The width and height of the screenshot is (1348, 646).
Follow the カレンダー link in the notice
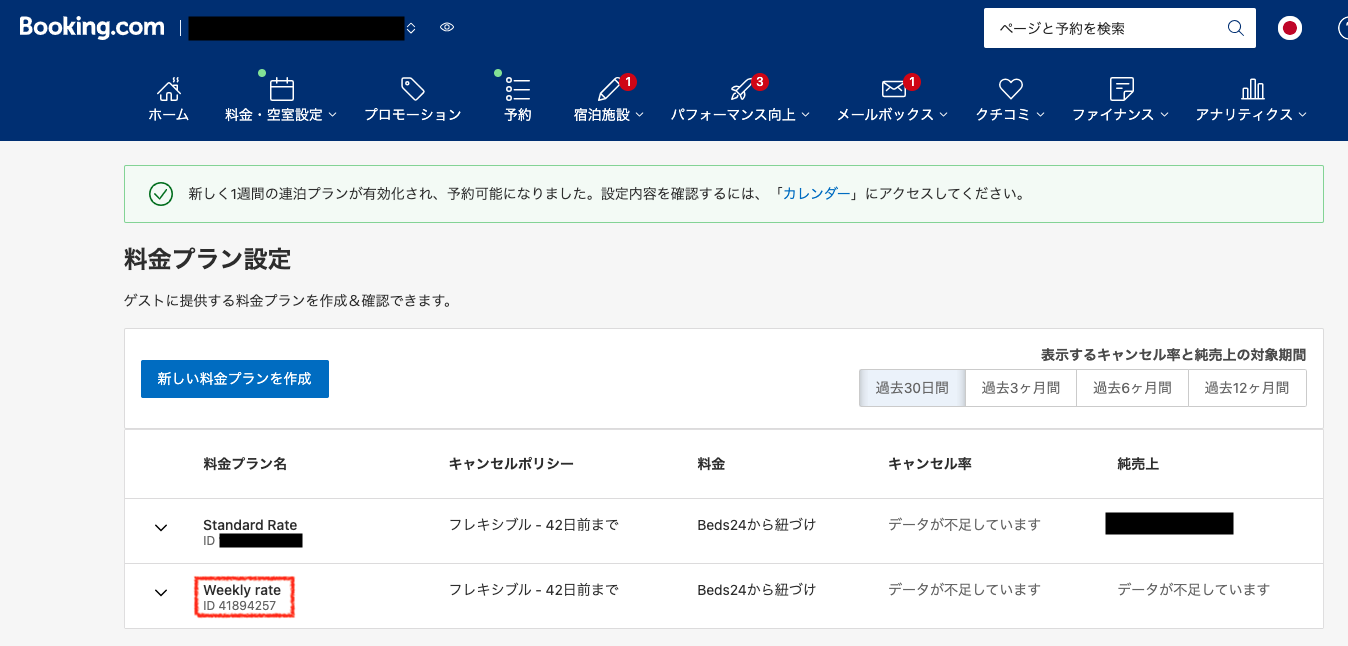[816, 194]
